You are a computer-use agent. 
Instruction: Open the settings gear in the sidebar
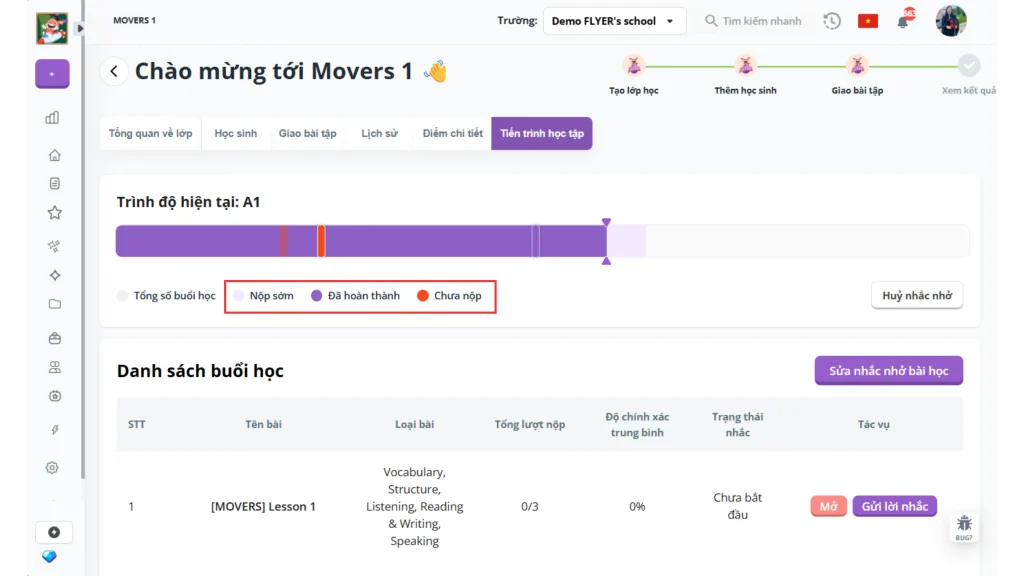tap(52, 467)
